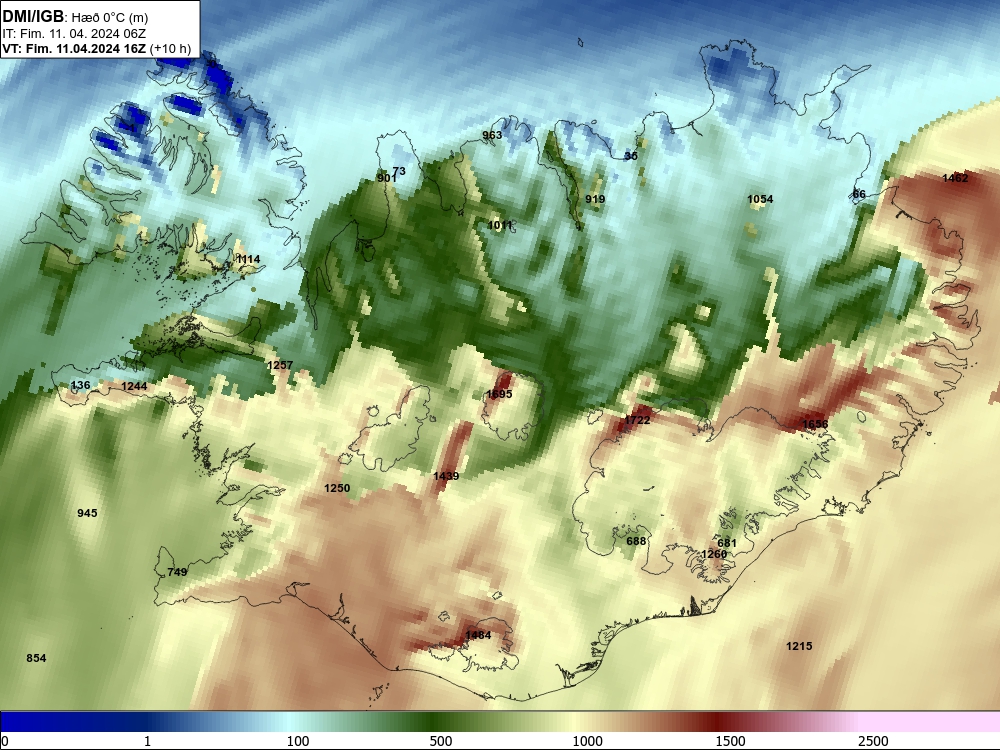Click the 1484 value label
Viewport: 1000px width, 750px height.
tap(478, 635)
